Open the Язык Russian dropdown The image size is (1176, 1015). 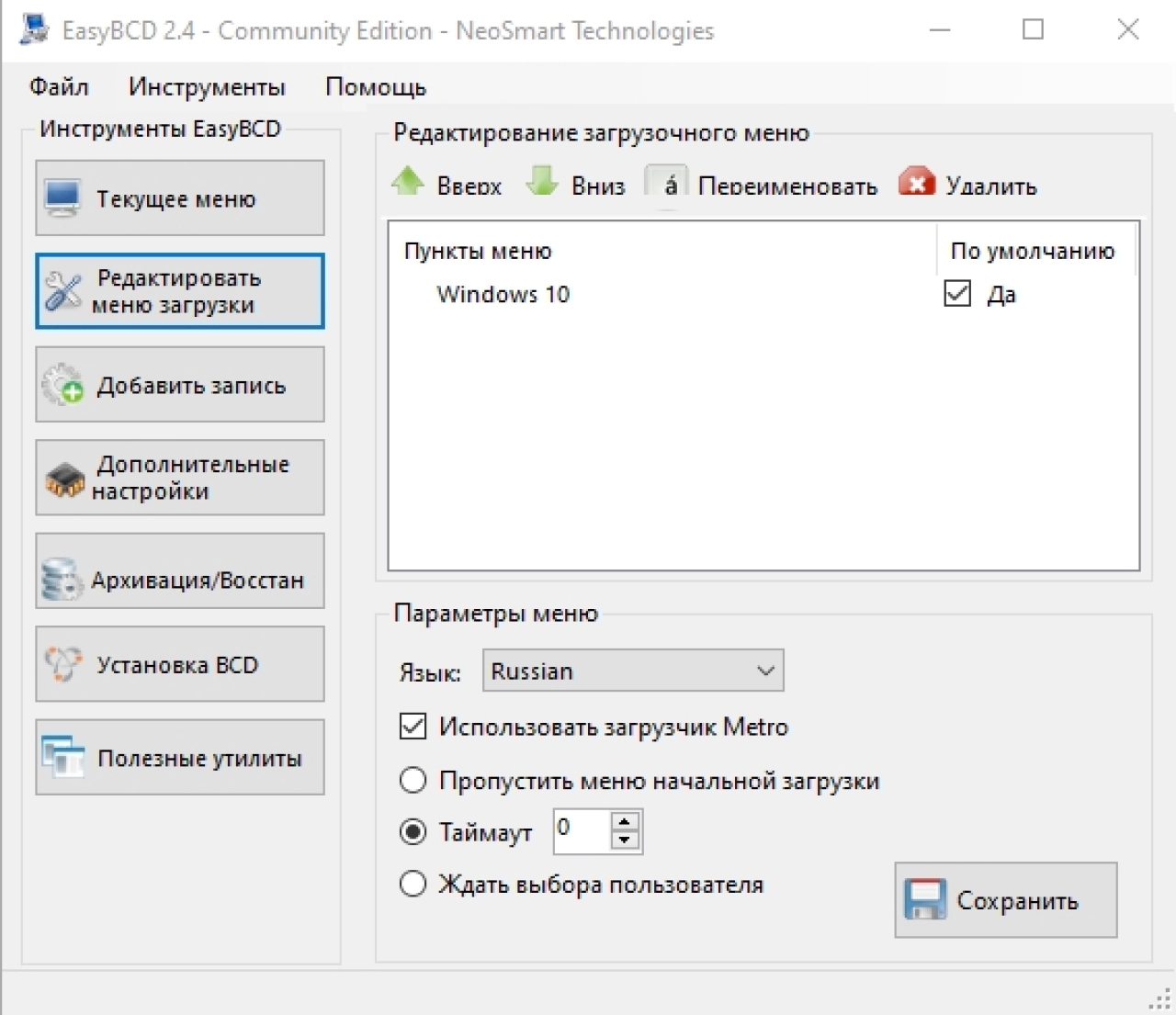tap(633, 671)
